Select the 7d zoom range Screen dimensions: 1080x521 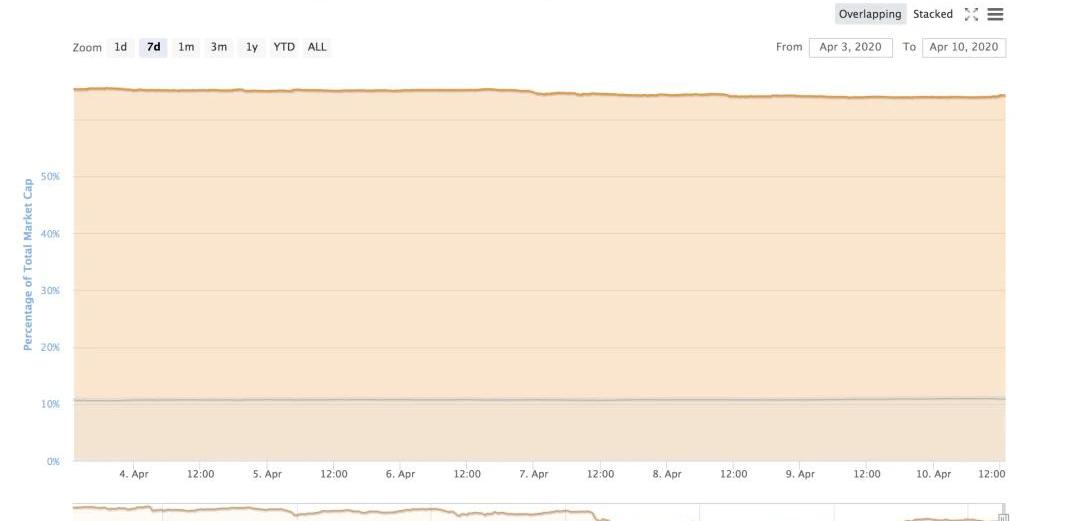click(153, 47)
